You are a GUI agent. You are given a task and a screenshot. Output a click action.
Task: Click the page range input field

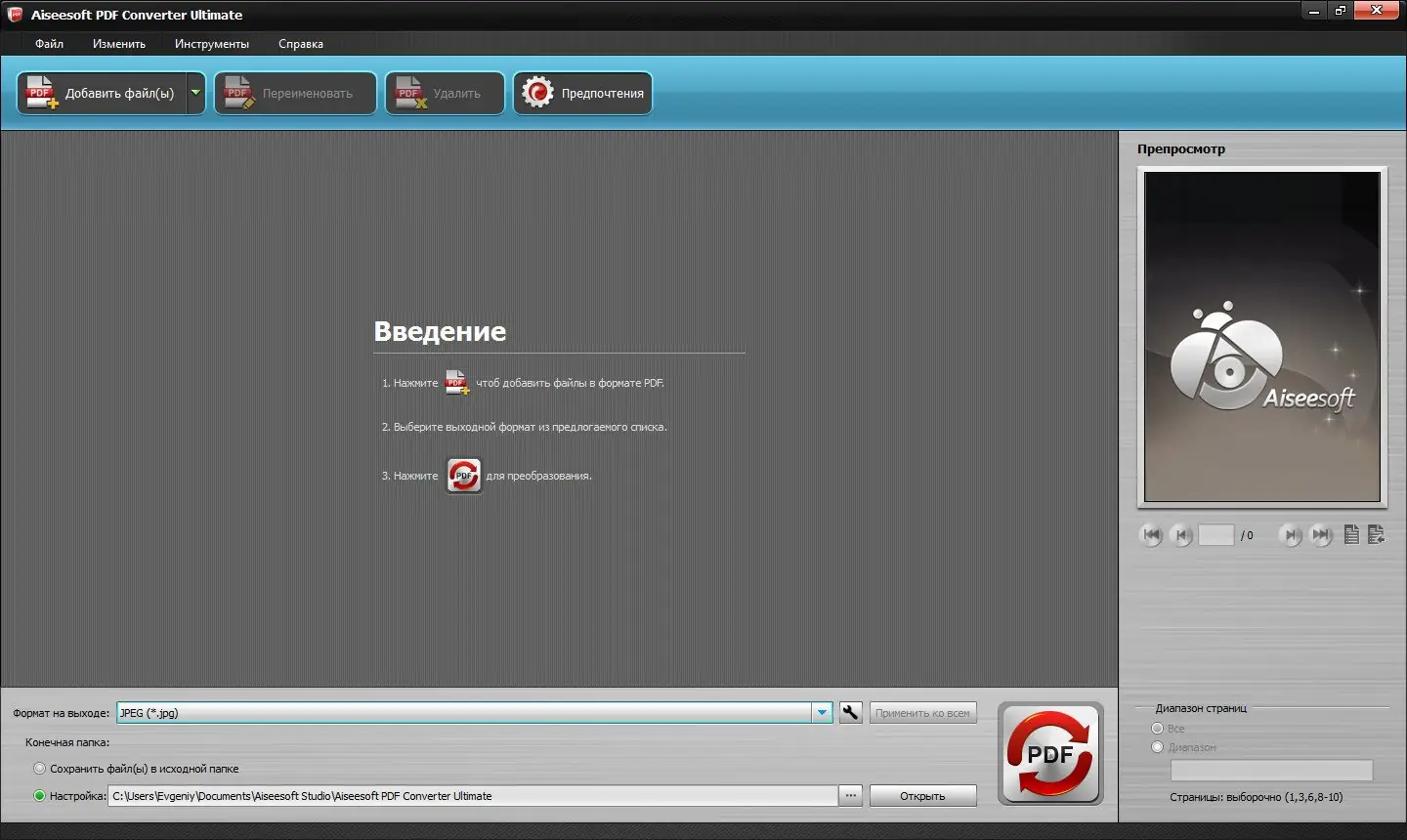pyautogui.click(x=1271, y=771)
